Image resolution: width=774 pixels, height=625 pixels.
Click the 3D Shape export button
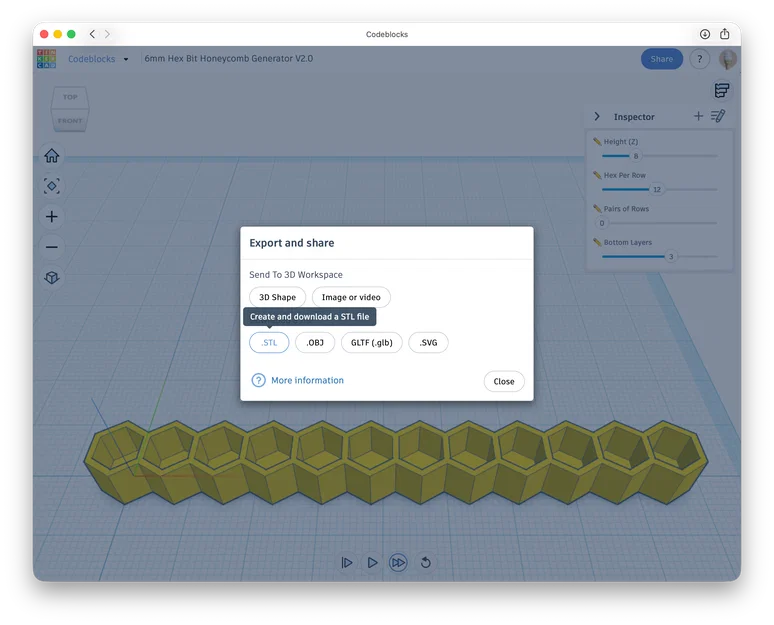coord(277,297)
